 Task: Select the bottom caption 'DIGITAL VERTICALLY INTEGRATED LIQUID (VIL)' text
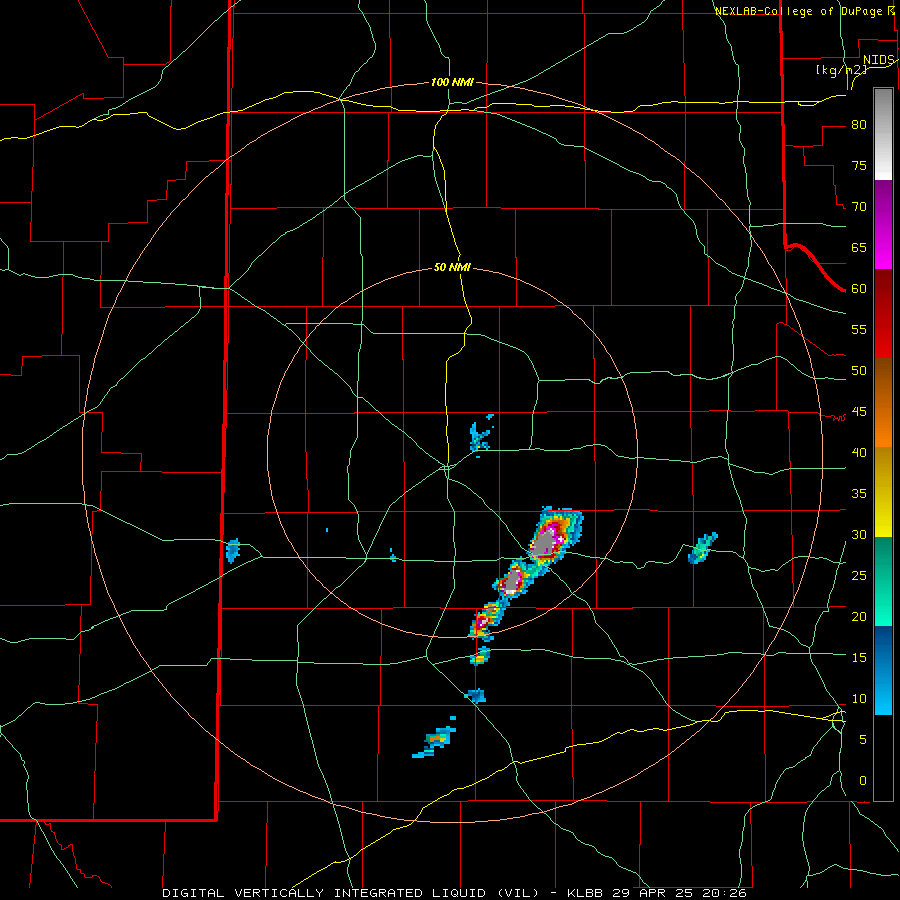point(350,893)
